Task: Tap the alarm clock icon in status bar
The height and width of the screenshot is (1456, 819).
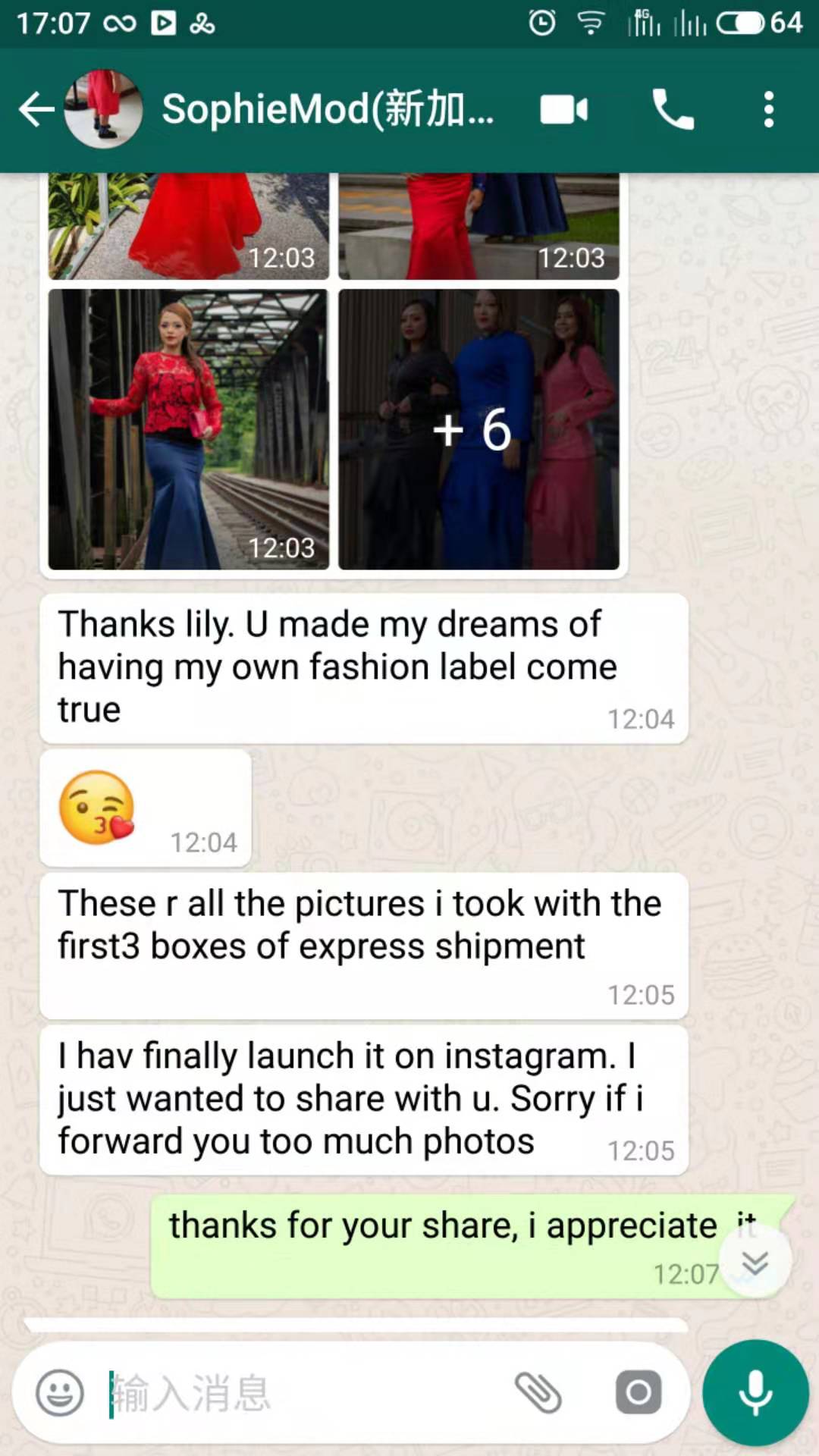Action: pyautogui.click(x=542, y=23)
